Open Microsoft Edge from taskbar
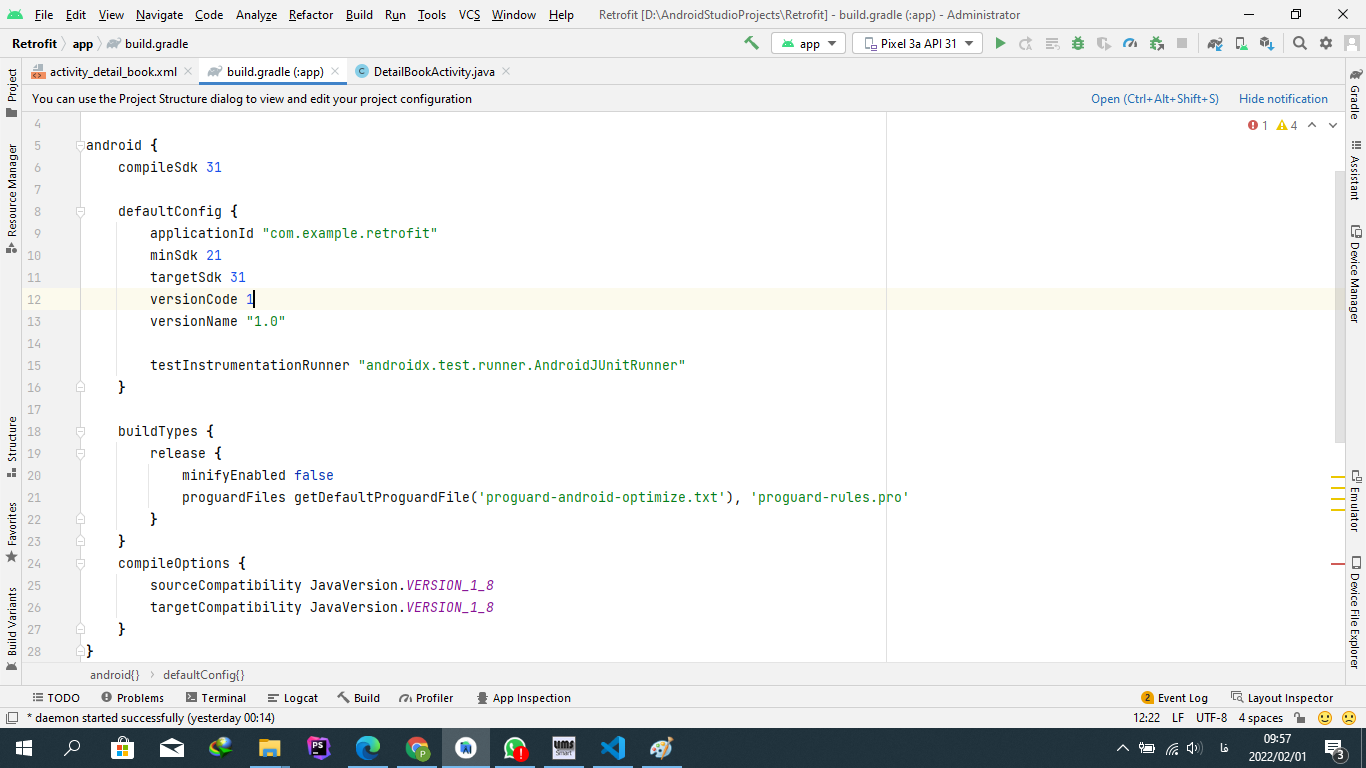This screenshot has height=768, width=1366. click(x=368, y=748)
